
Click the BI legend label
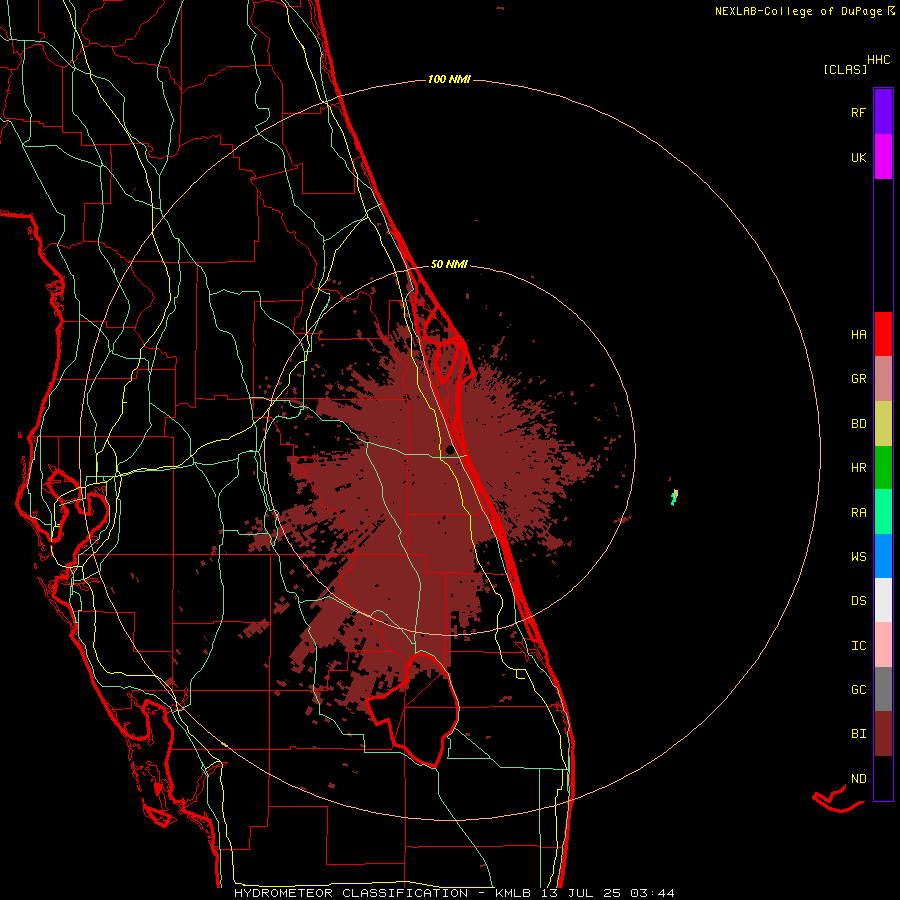coord(858,734)
